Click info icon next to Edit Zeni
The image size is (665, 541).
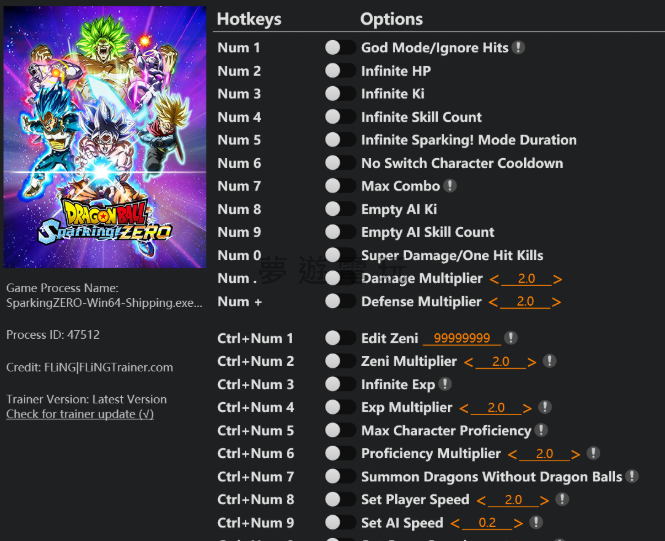(x=511, y=339)
